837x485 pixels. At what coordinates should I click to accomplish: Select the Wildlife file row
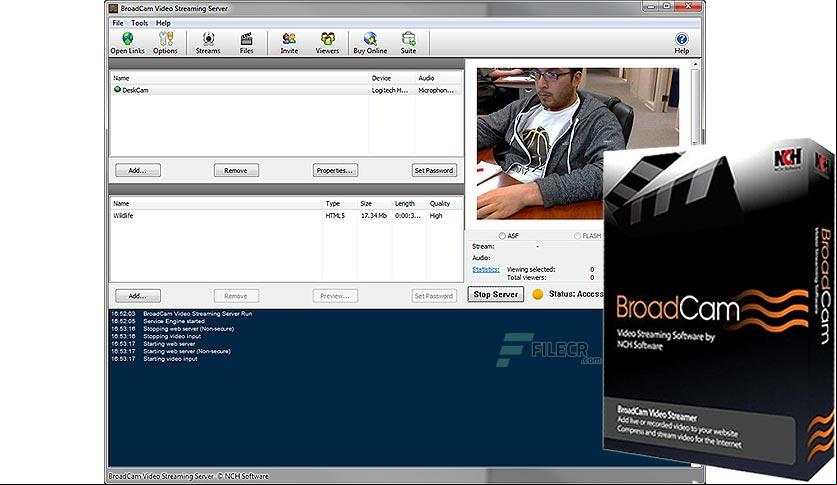pos(286,216)
